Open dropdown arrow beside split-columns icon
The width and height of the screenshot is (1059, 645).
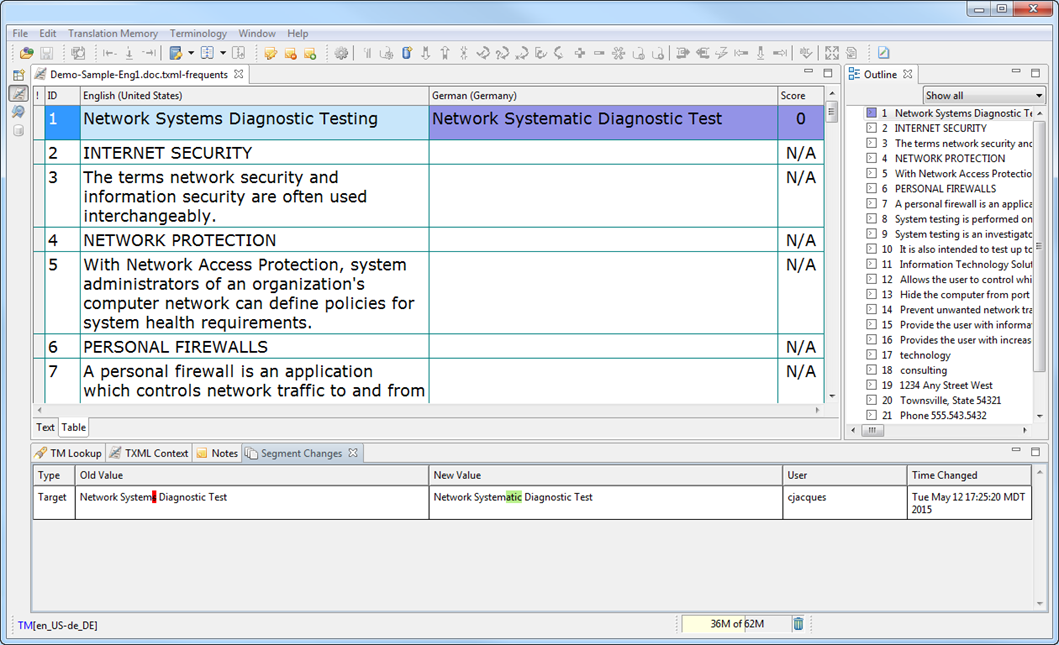point(223,53)
